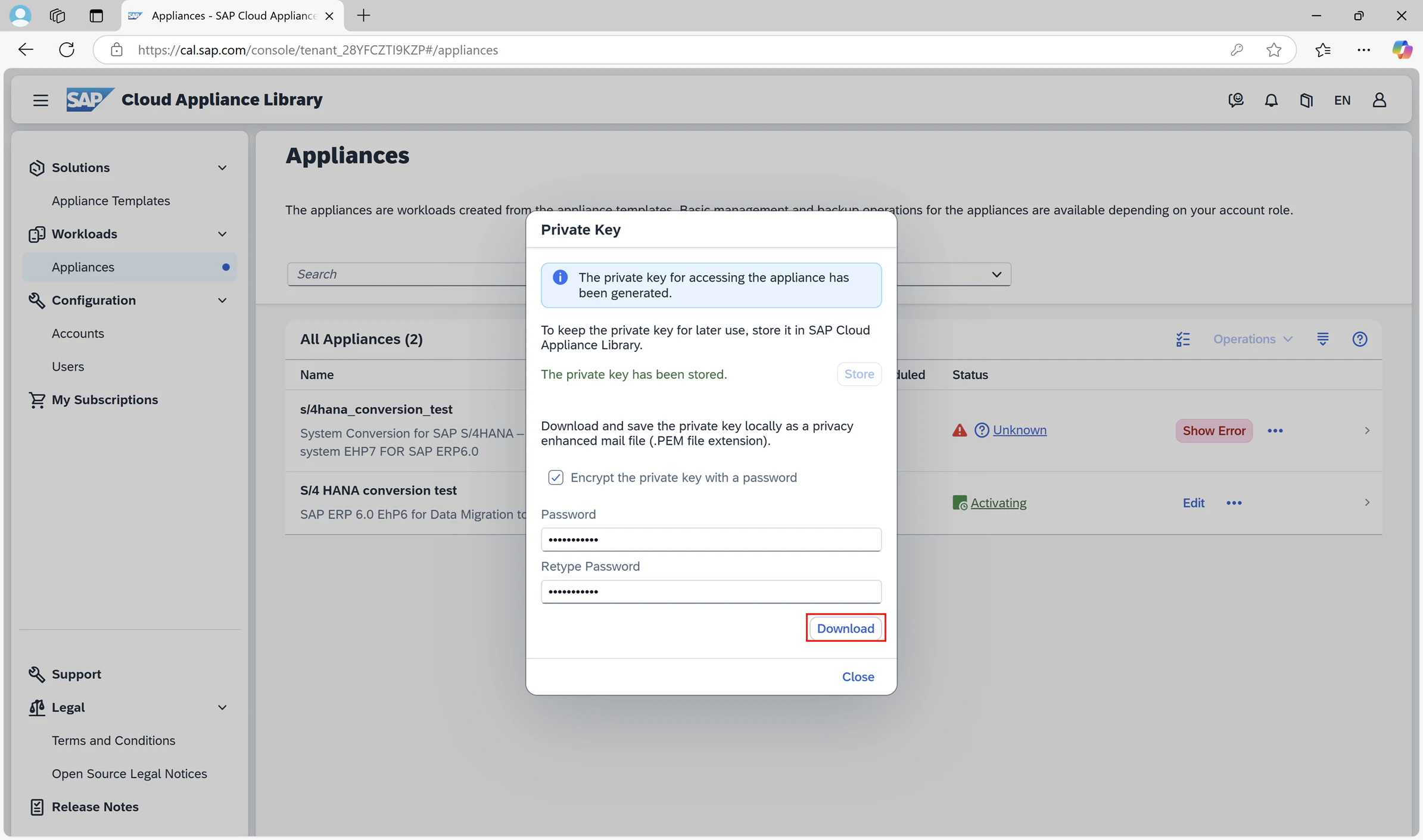The width and height of the screenshot is (1423, 840).
Task: Expand details arrow for S/4 HANA conversion test
Action: (x=1367, y=502)
